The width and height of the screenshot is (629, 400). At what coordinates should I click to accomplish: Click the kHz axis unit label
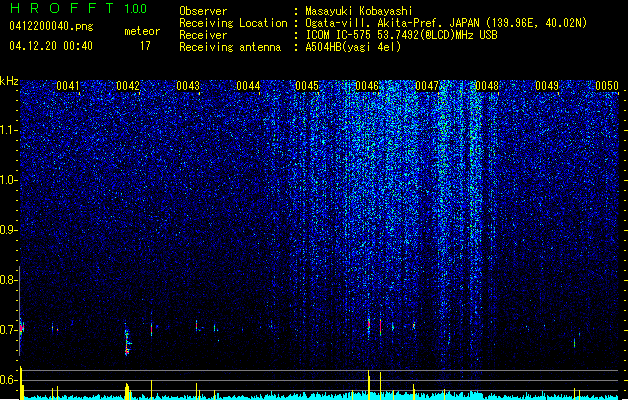click(9, 81)
